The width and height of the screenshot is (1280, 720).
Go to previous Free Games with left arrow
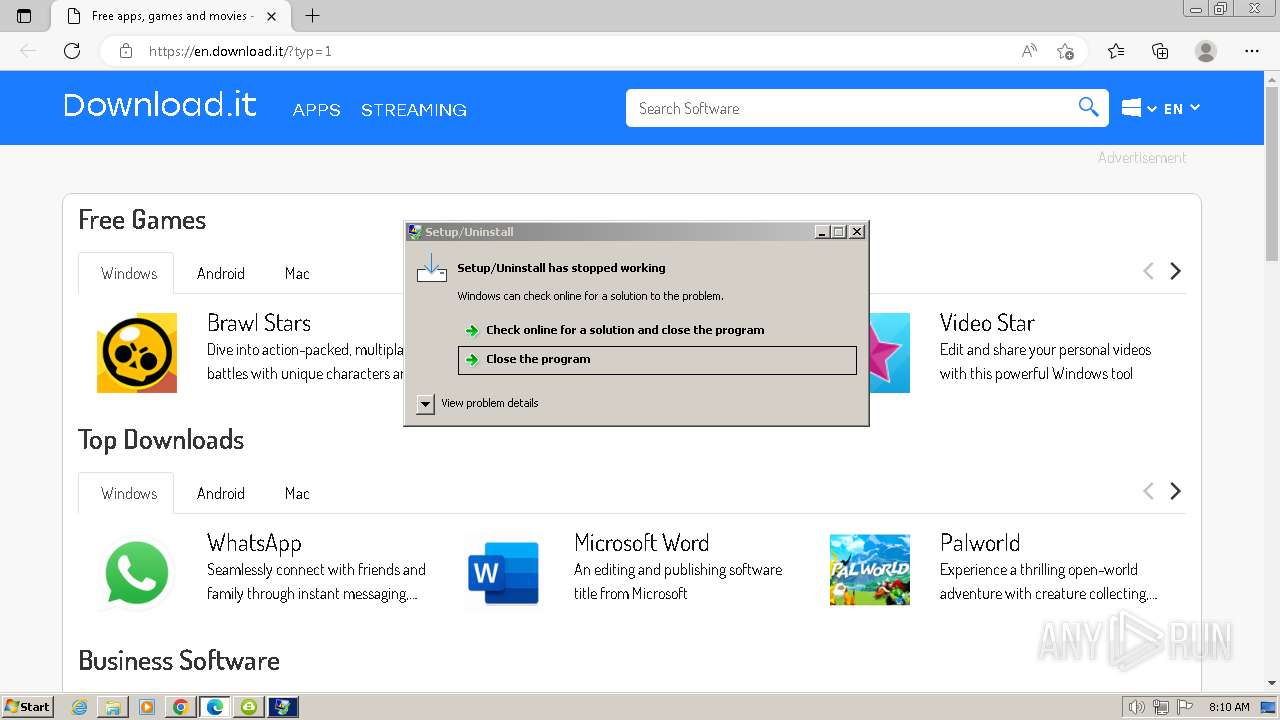point(1148,271)
